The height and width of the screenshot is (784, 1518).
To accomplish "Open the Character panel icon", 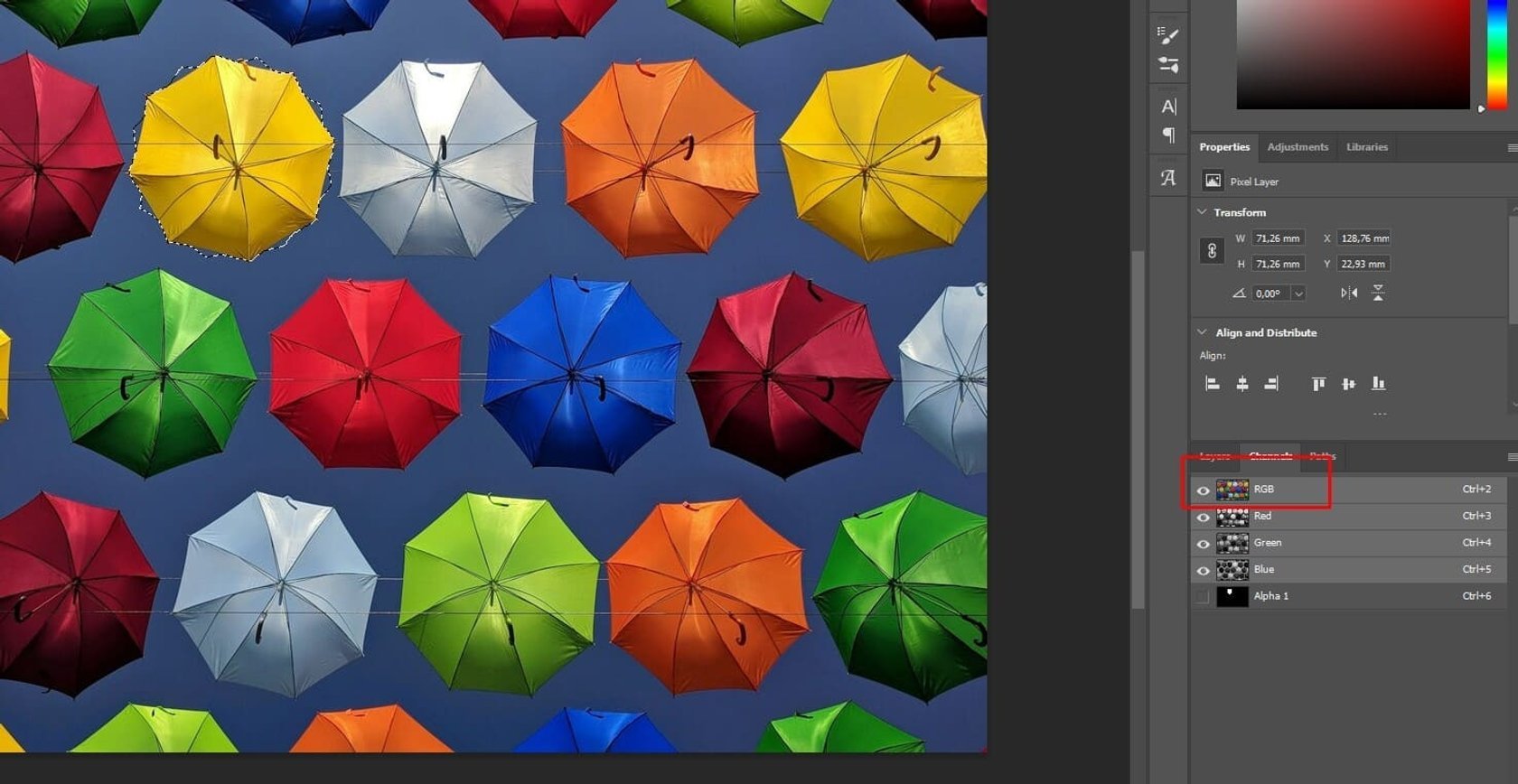I will point(1168,107).
